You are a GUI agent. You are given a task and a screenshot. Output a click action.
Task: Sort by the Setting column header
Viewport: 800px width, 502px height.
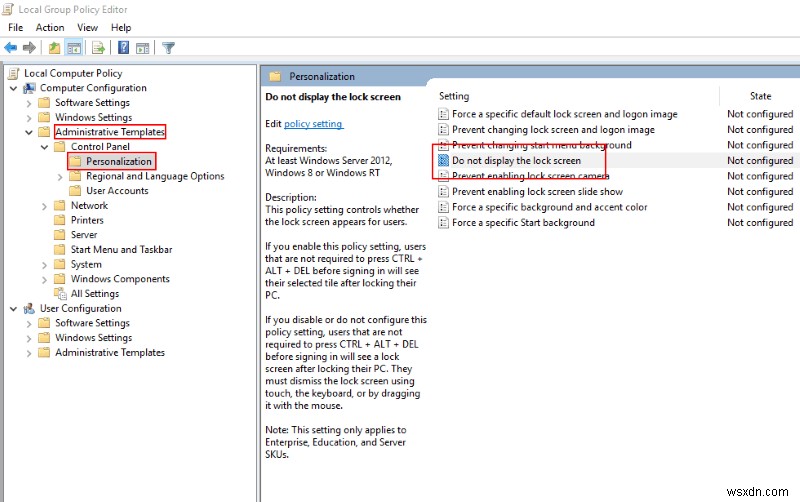[454, 96]
